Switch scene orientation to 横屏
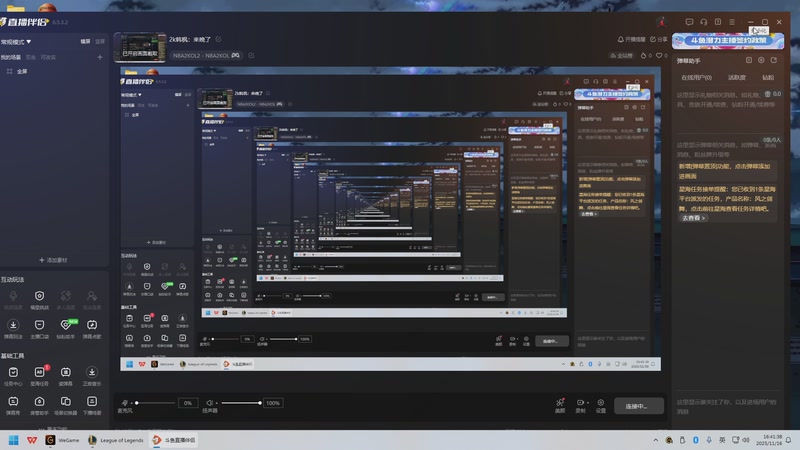Viewport: 800px width, 450px height. [x=85, y=41]
